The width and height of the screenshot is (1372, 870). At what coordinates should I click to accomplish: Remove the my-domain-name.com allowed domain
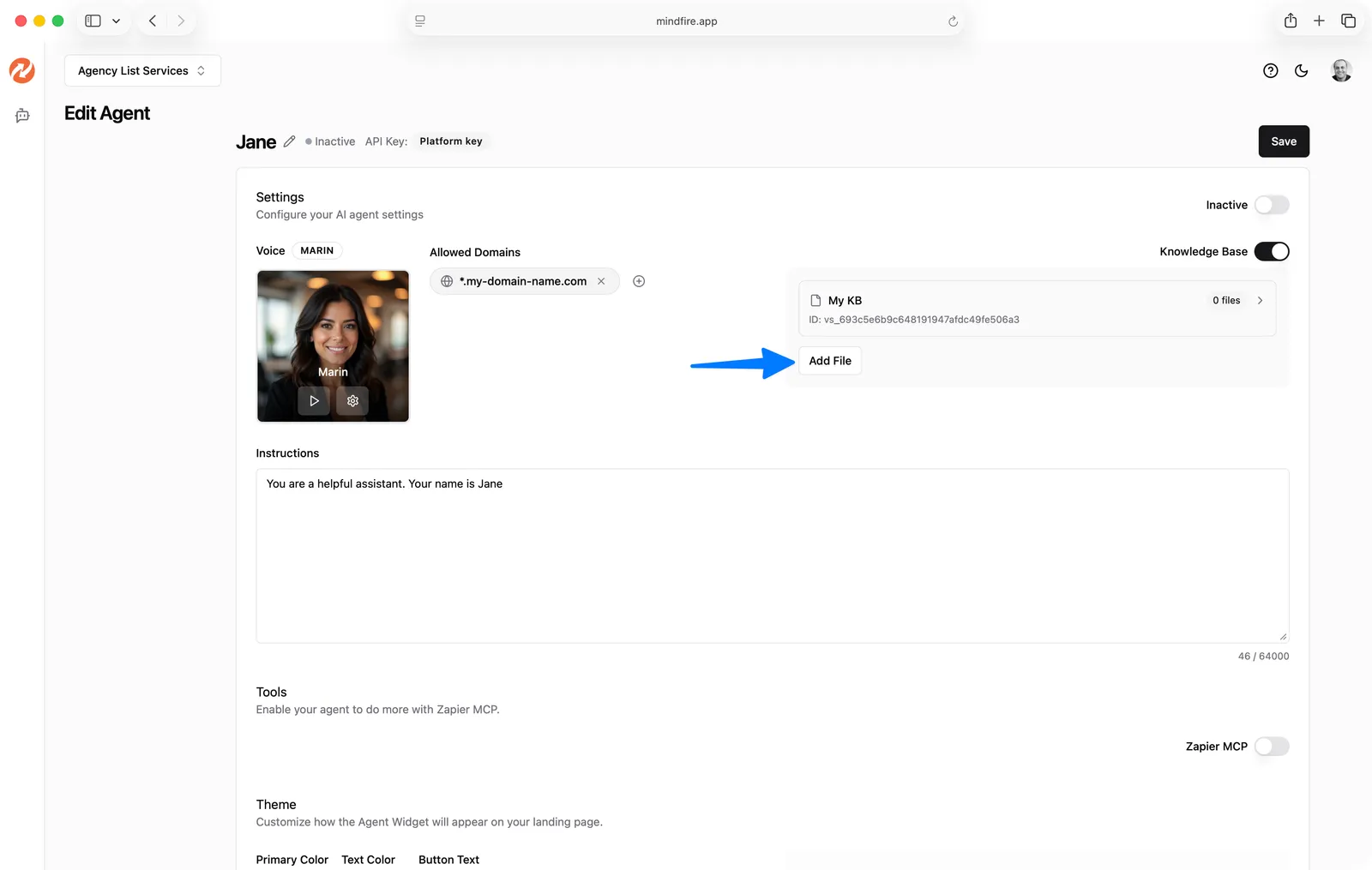coord(601,281)
